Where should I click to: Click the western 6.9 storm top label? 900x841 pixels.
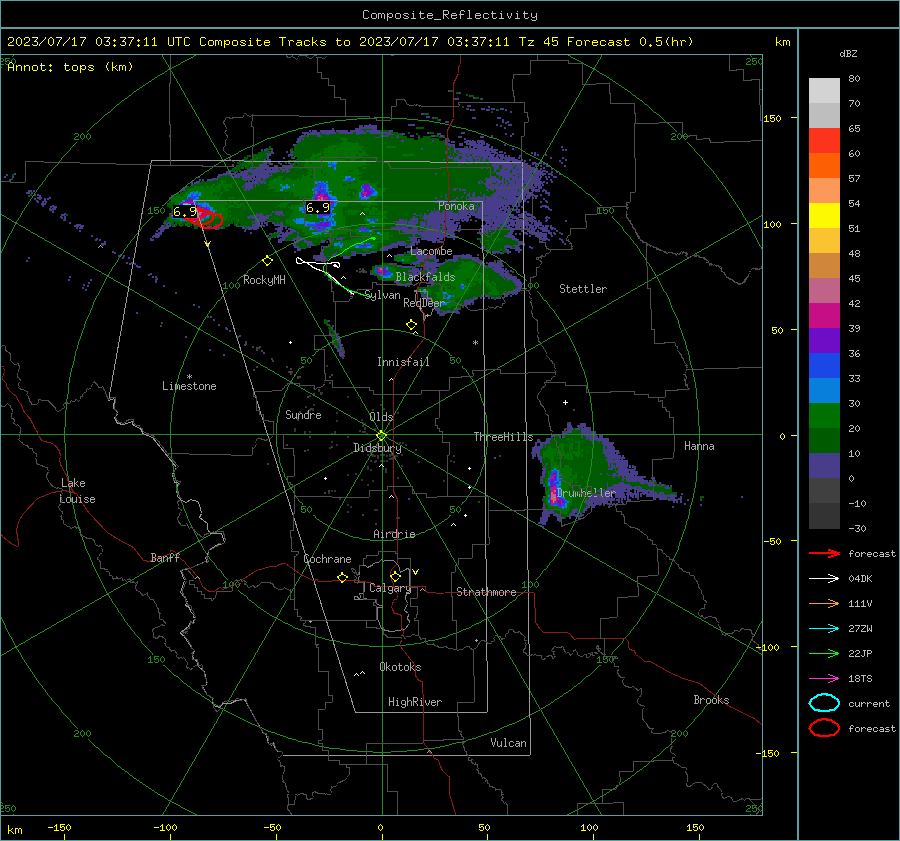(185, 211)
